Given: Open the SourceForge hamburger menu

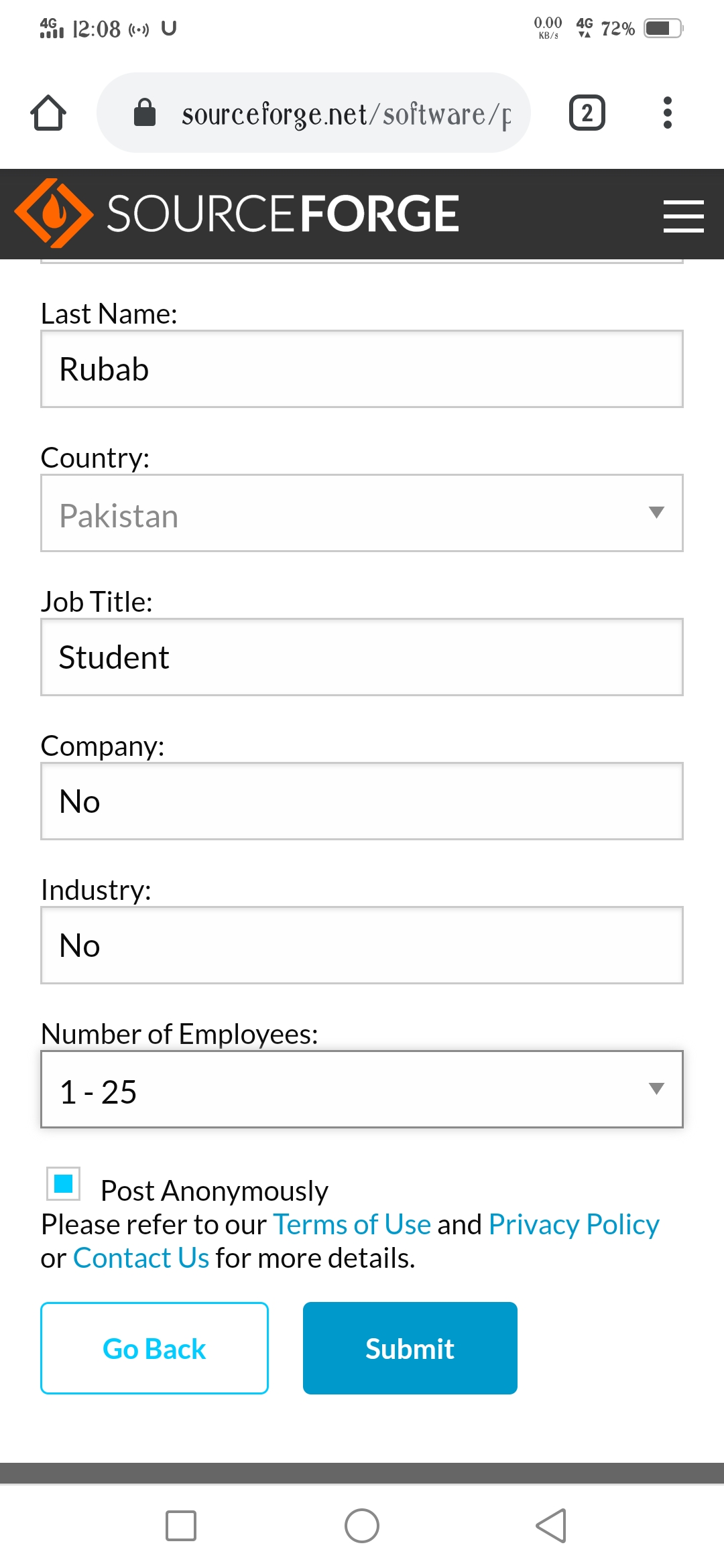Looking at the screenshot, I should coord(683,216).
